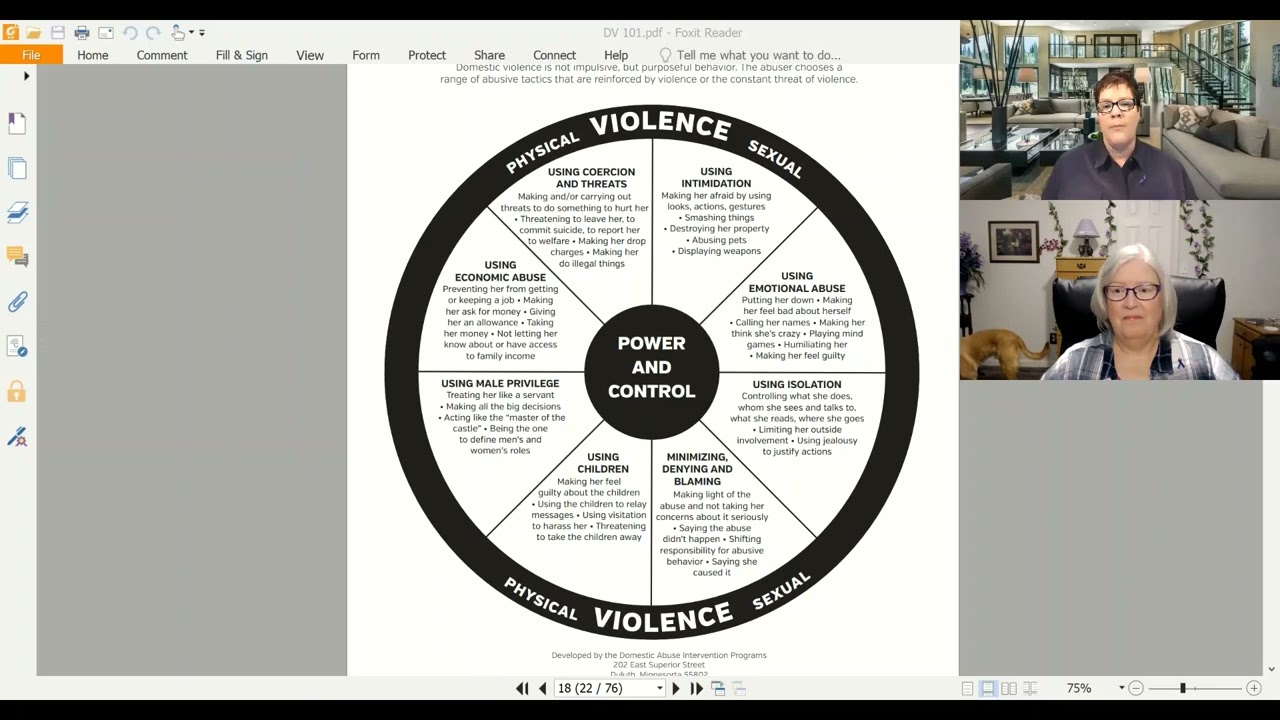
Task: Open the Layers panel
Action: click(17, 212)
